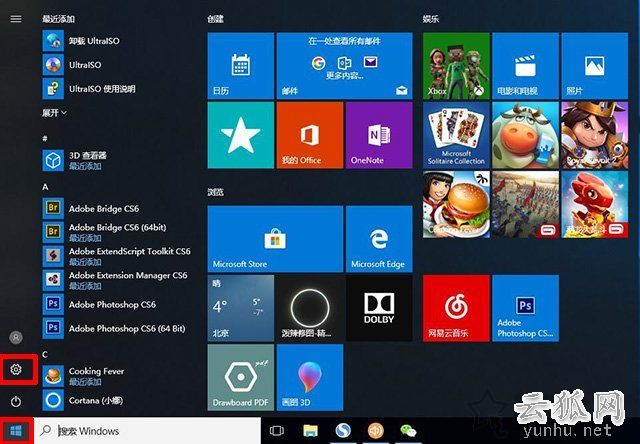Image resolution: width=640 pixels, height=444 pixels.
Task: Open the white ring photo editor tile
Action: pos(310,308)
